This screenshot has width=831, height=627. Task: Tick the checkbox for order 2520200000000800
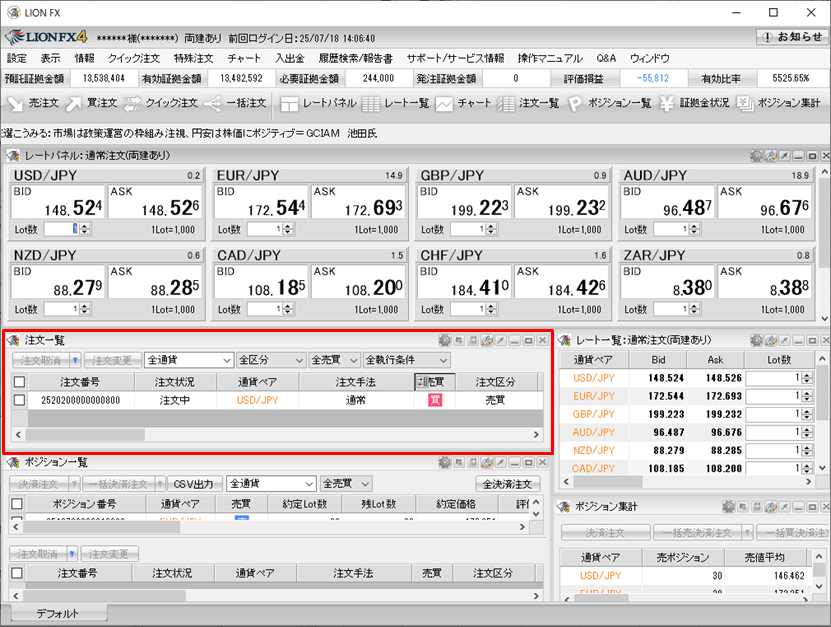coord(19,400)
